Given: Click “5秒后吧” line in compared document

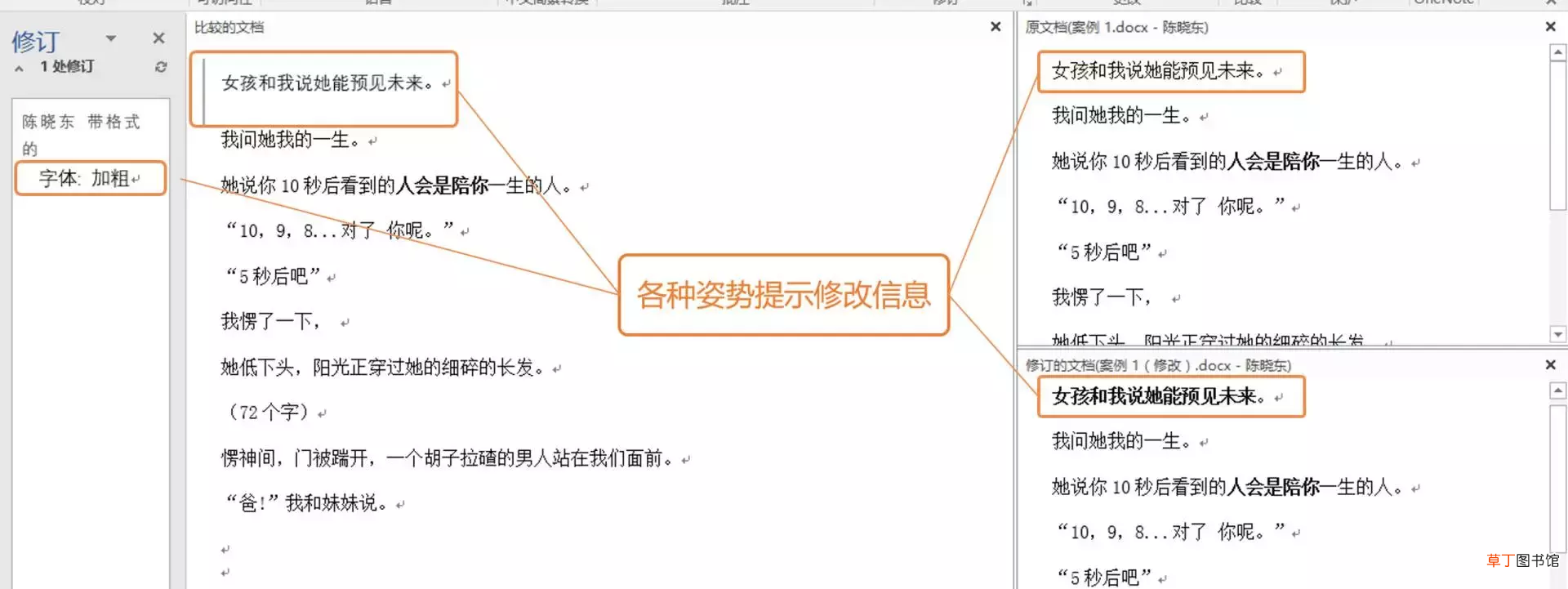Looking at the screenshot, I should pyautogui.click(x=273, y=276).
